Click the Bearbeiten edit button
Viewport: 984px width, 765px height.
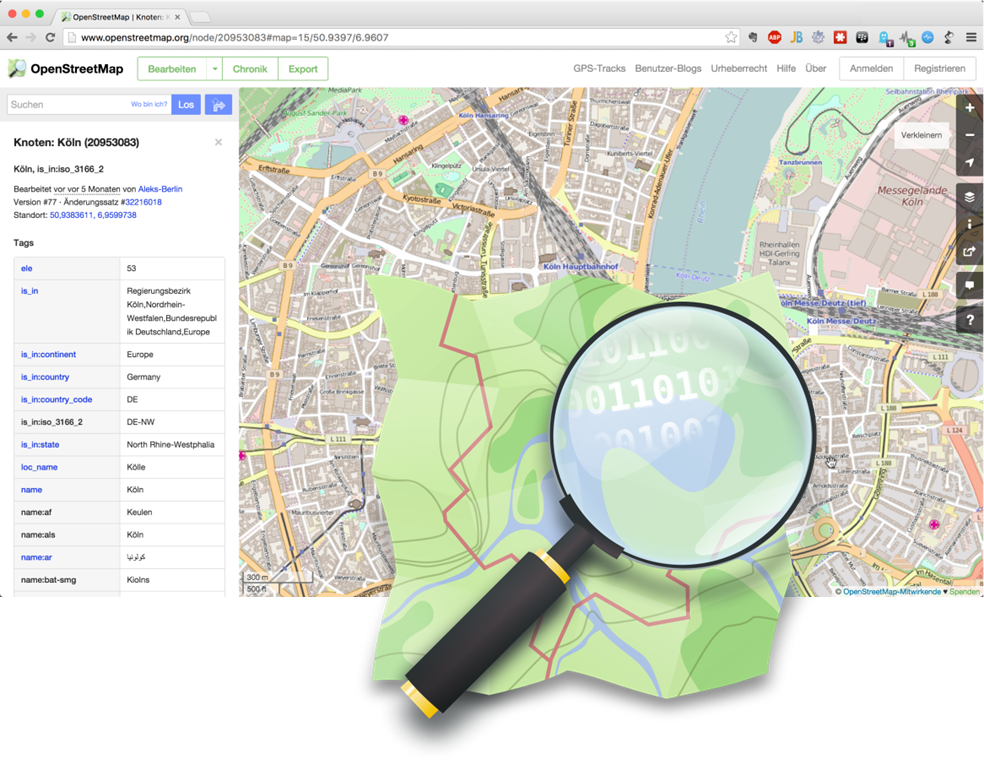click(x=172, y=69)
